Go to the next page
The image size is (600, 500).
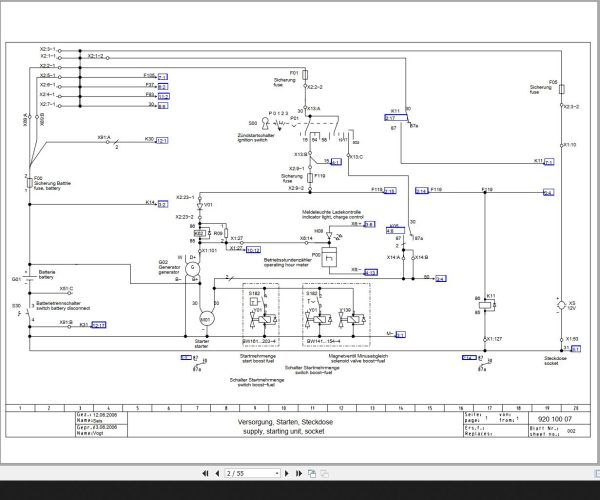pyautogui.click(x=287, y=473)
